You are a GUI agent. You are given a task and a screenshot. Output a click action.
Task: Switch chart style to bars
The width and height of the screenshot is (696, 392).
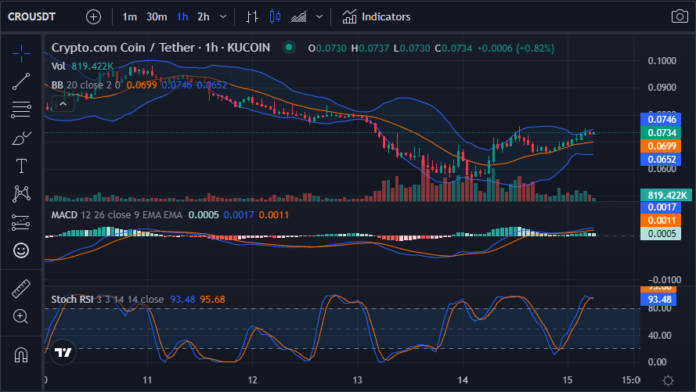click(252, 17)
